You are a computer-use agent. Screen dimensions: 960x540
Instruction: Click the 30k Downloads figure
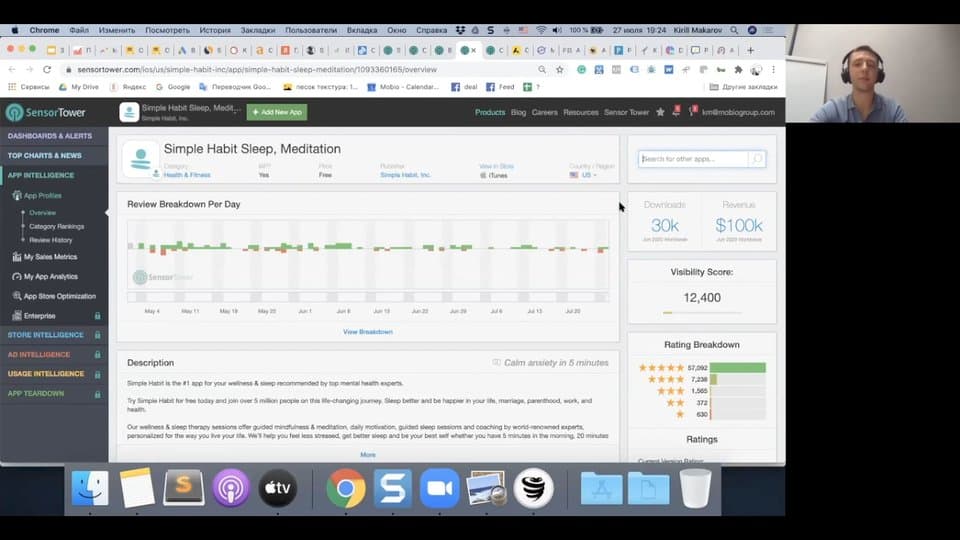pos(664,225)
